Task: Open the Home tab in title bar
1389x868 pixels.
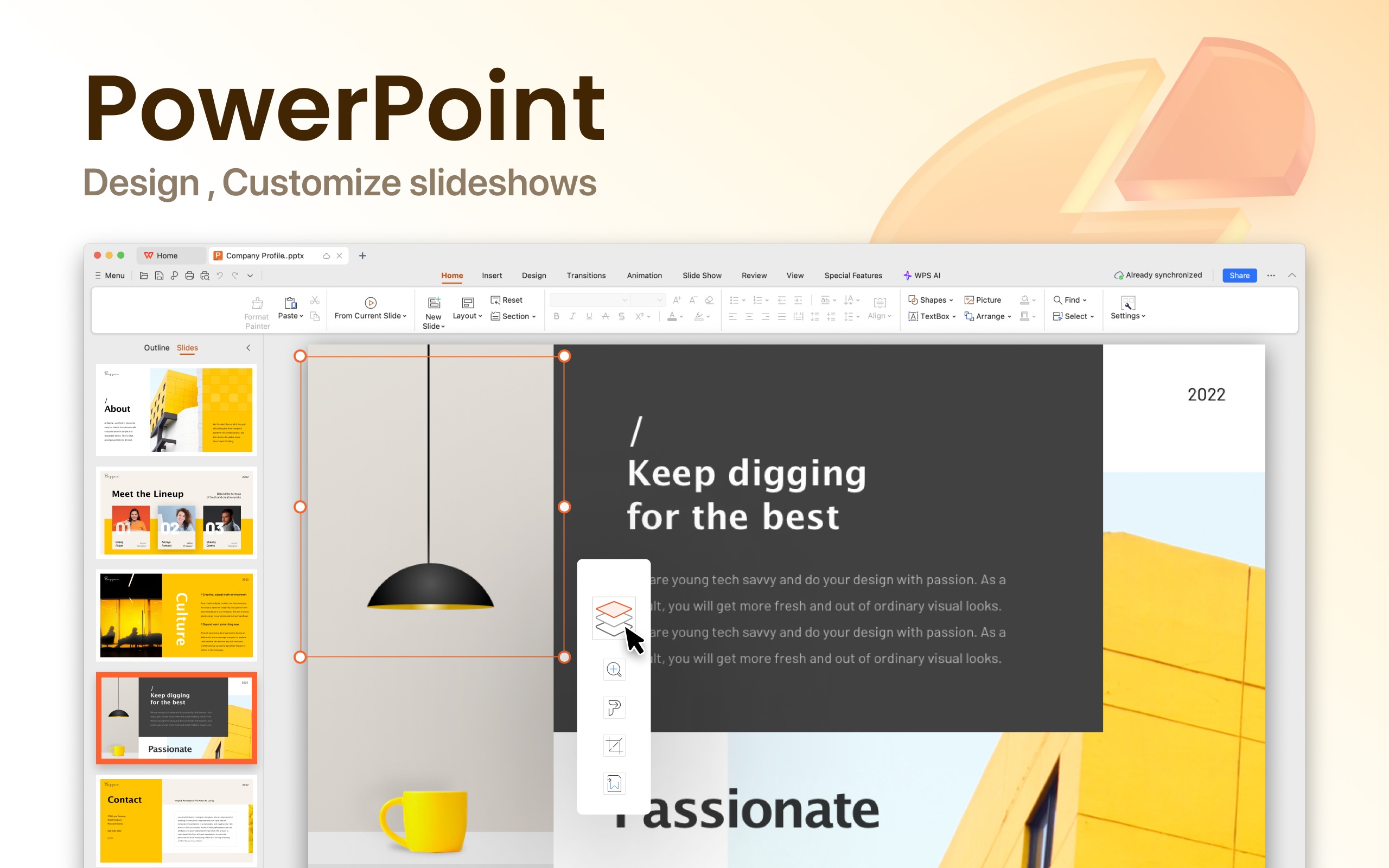Action: tap(171, 256)
